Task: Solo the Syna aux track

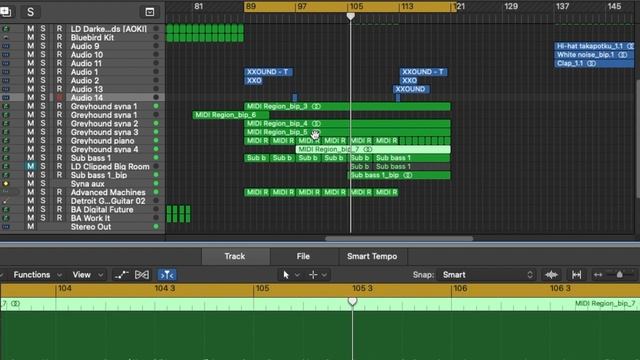Action: pyautogui.click(x=43, y=184)
